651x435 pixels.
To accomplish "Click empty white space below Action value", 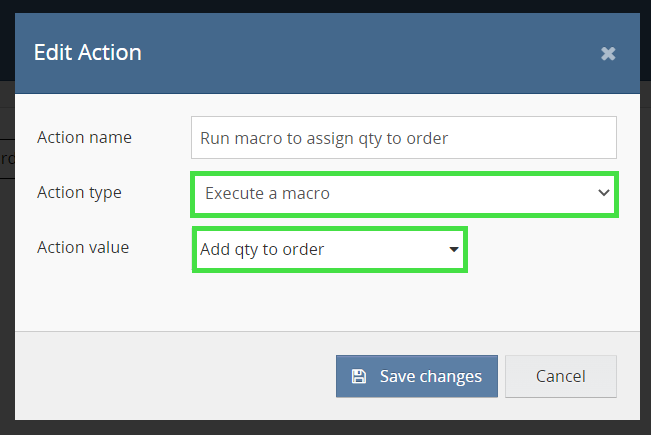I will click(330, 300).
